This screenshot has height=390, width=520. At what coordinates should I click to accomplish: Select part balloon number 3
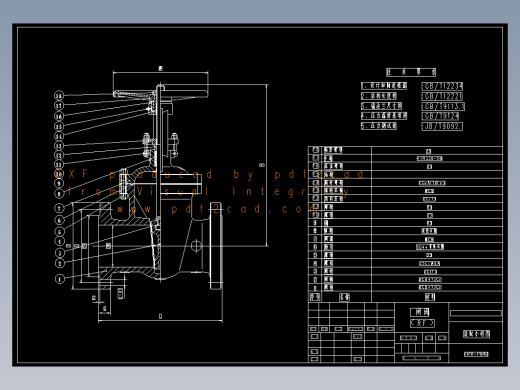59,253
